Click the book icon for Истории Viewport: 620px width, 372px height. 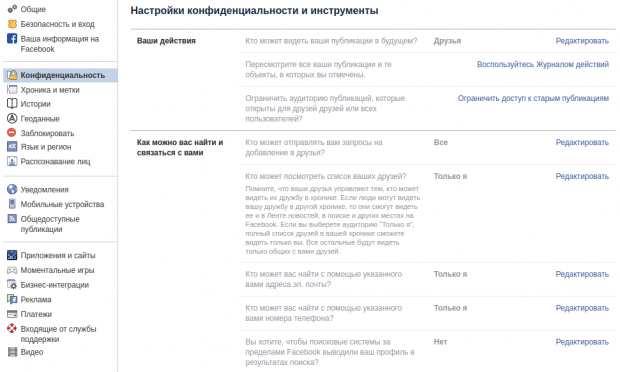pos(12,104)
